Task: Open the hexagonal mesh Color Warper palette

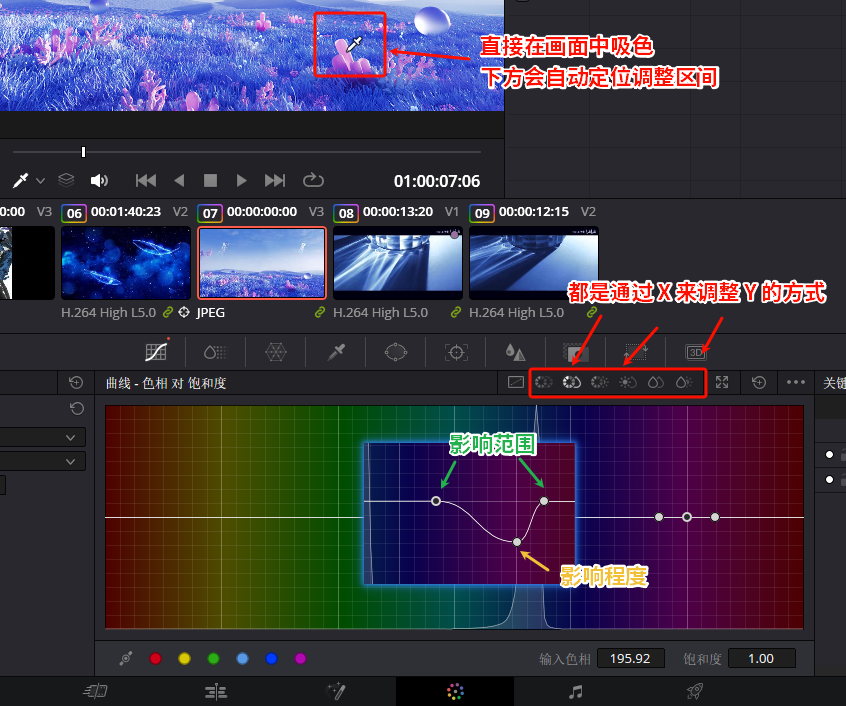Action: coord(276,353)
